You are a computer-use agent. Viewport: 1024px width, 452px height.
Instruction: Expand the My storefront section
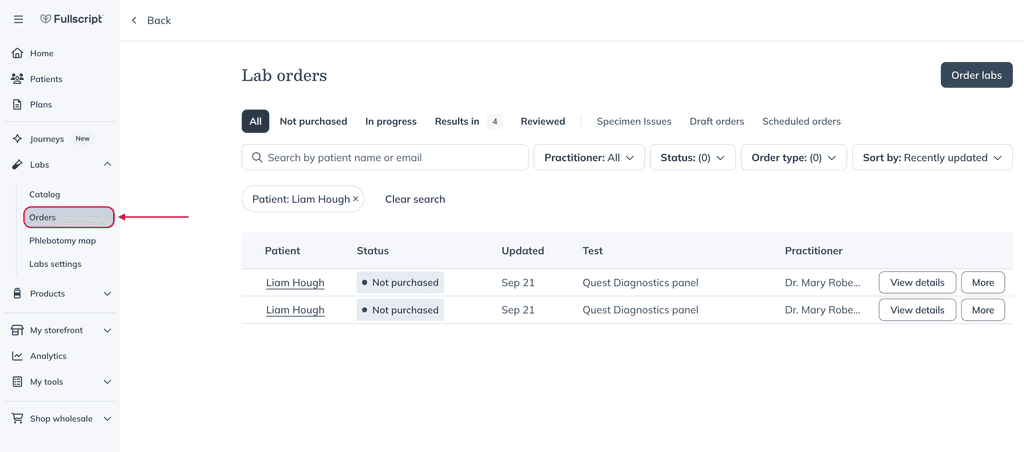[108, 331]
